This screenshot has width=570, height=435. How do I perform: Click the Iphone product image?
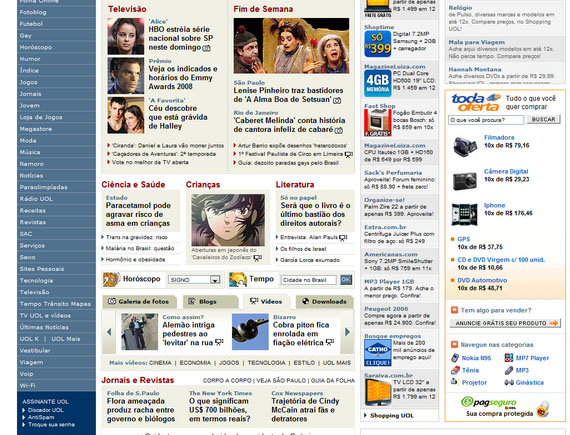pyautogui.click(x=464, y=214)
